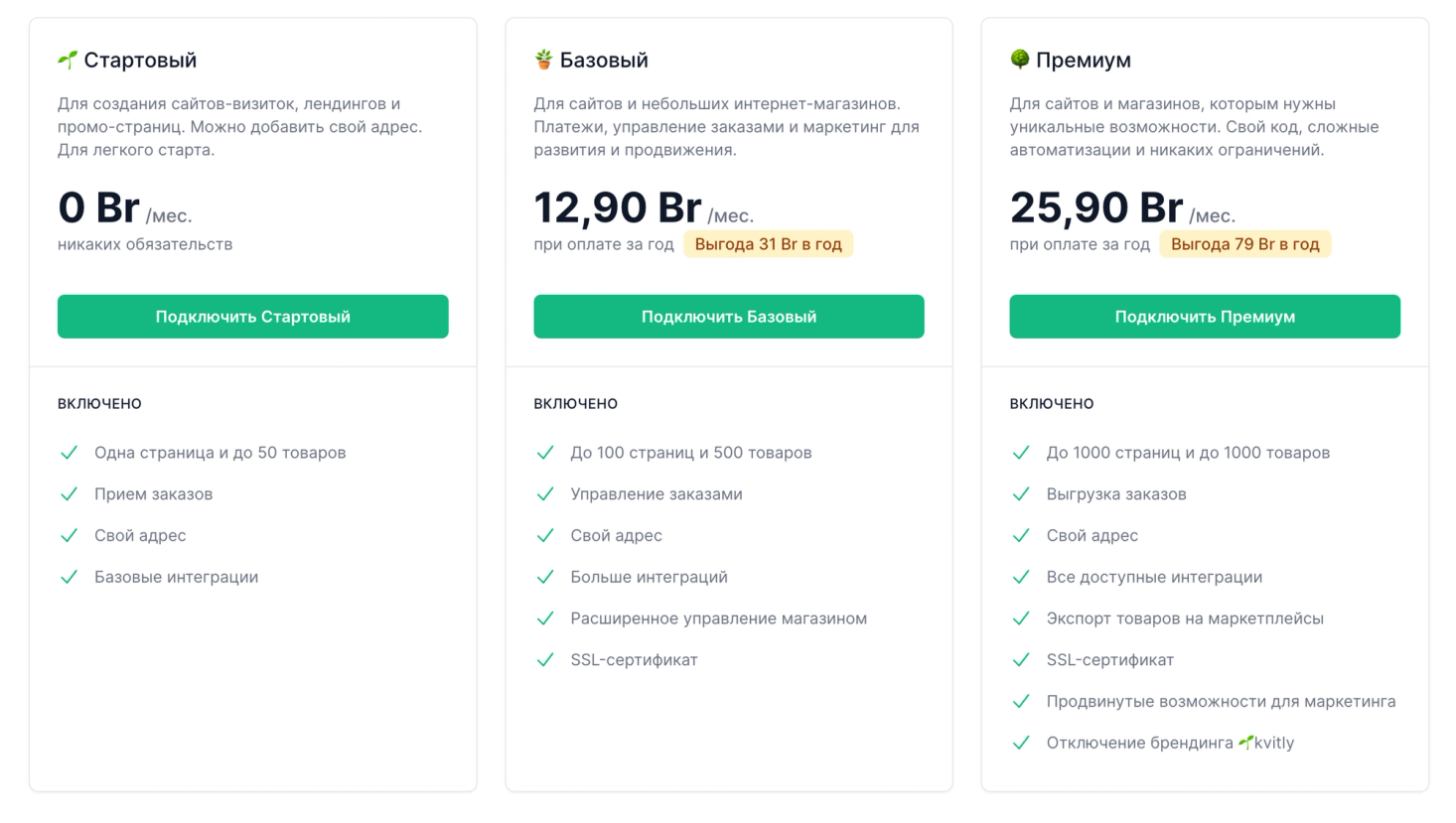1456x823 pixels.
Task: Click the tree icon beside Премиум
Action: click(x=1019, y=60)
